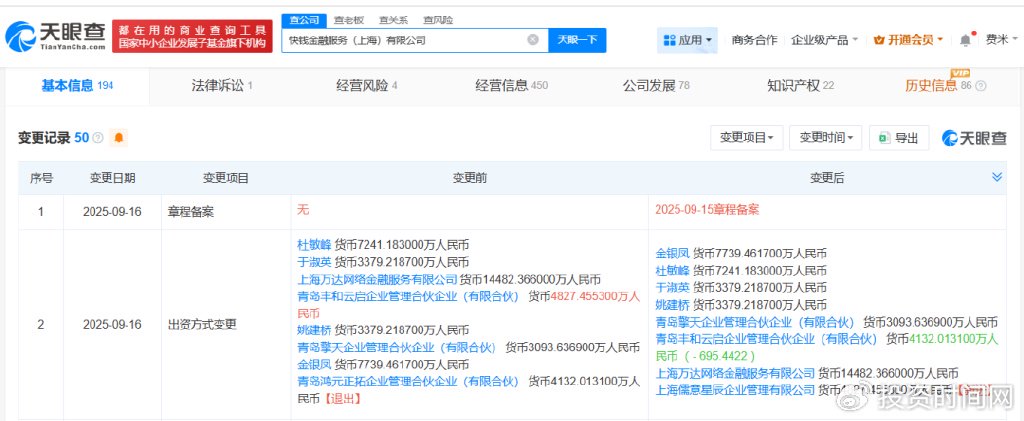Select the 经营信息 450 tab
This screenshot has width=1024, height=421.
[511, 86]
